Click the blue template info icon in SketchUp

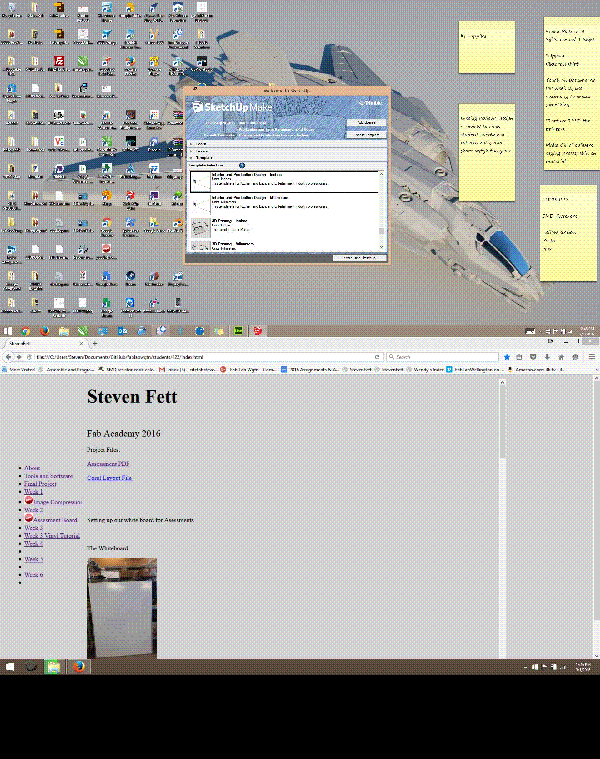[242, 166]
